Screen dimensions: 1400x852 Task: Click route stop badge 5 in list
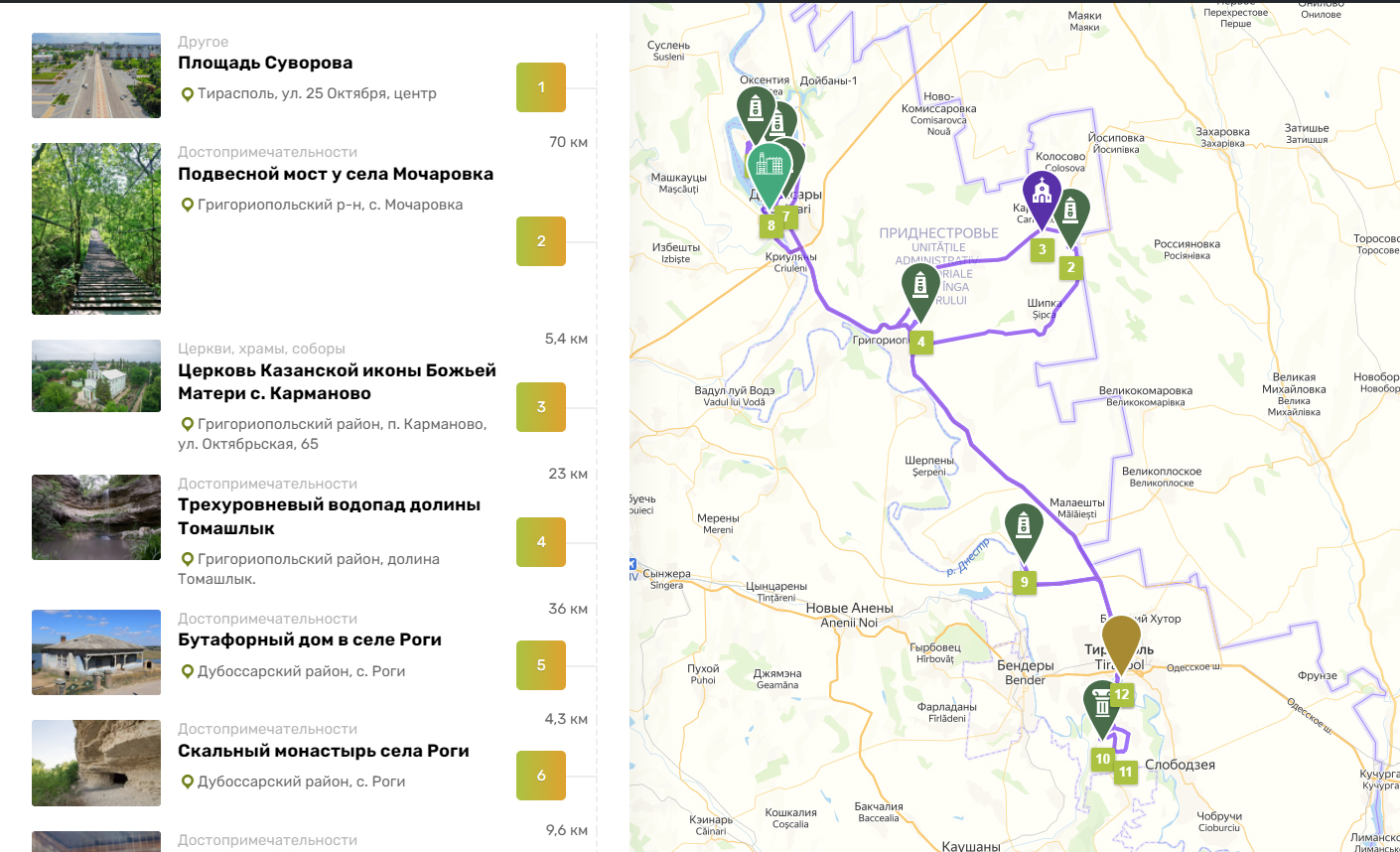tap(541, 665)
